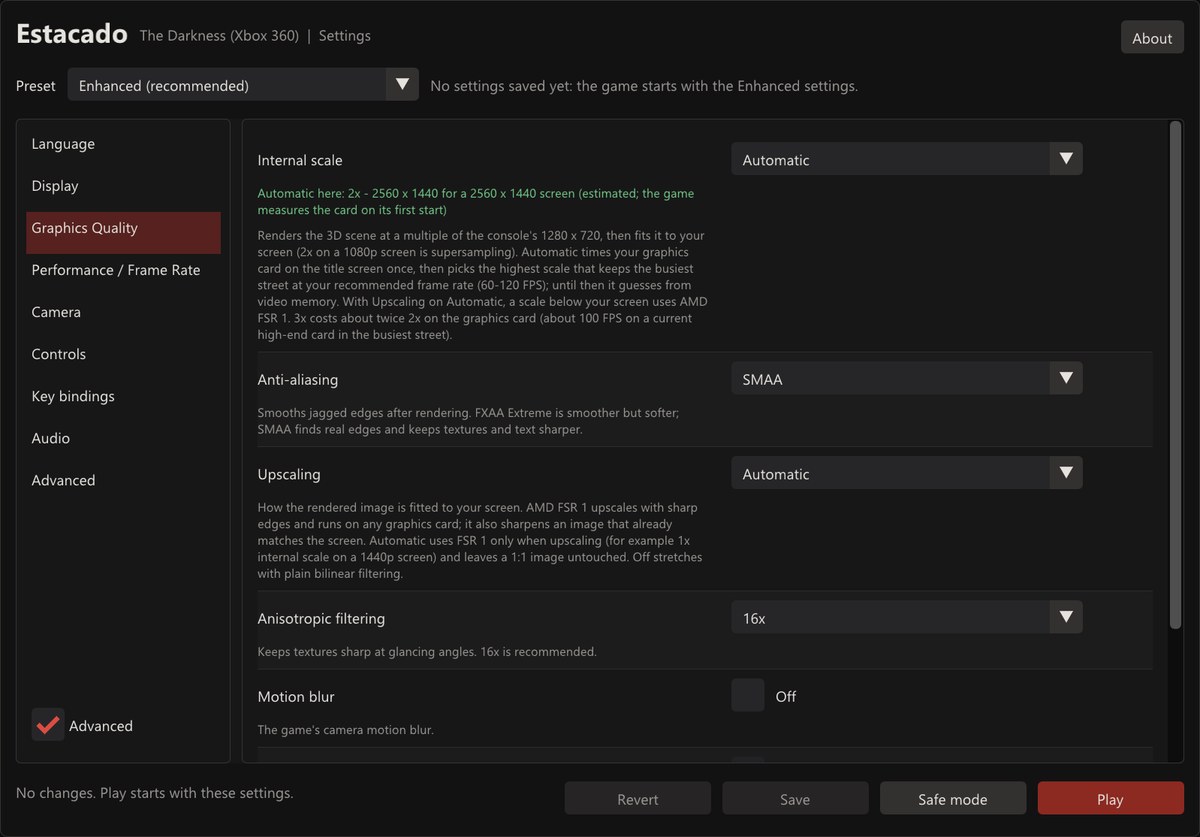Click the Estacado title text
The width and height of the screenshot is (1200, 837).
pos(72,34)
